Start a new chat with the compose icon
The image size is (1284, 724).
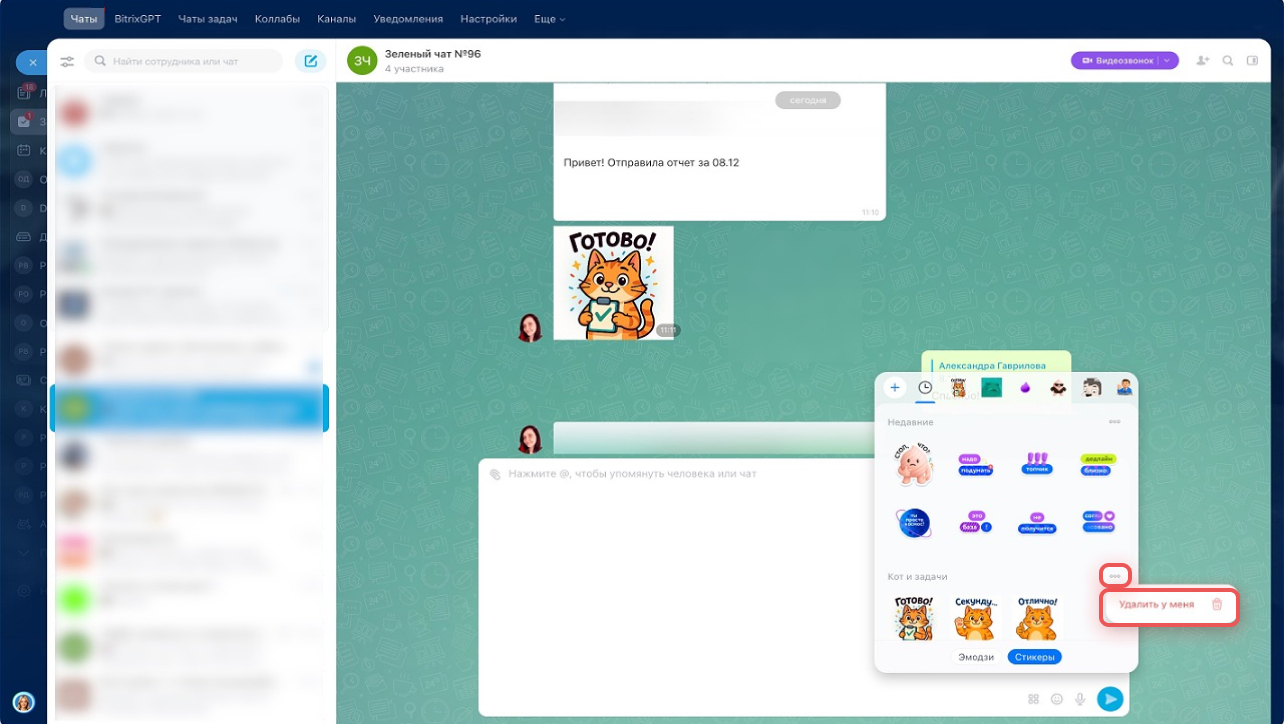point(310,61)
